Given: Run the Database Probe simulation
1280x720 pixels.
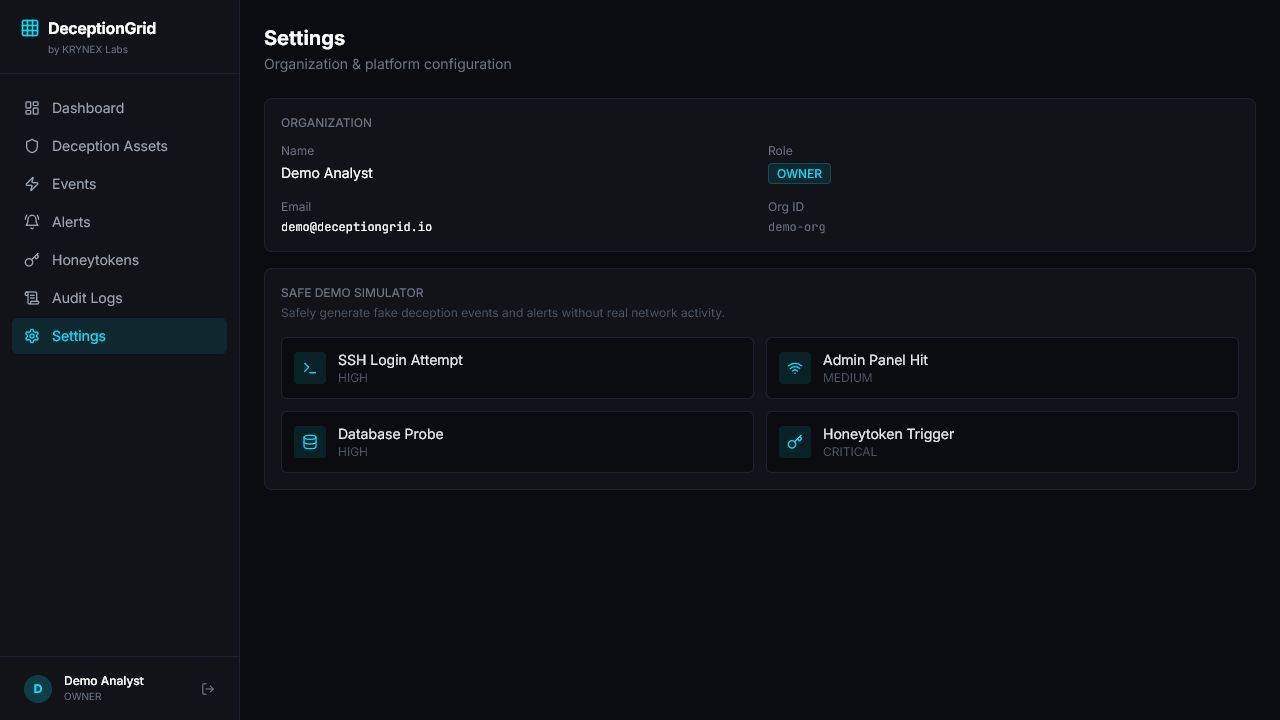Looking at the screenshot, I should coord(517,442).
